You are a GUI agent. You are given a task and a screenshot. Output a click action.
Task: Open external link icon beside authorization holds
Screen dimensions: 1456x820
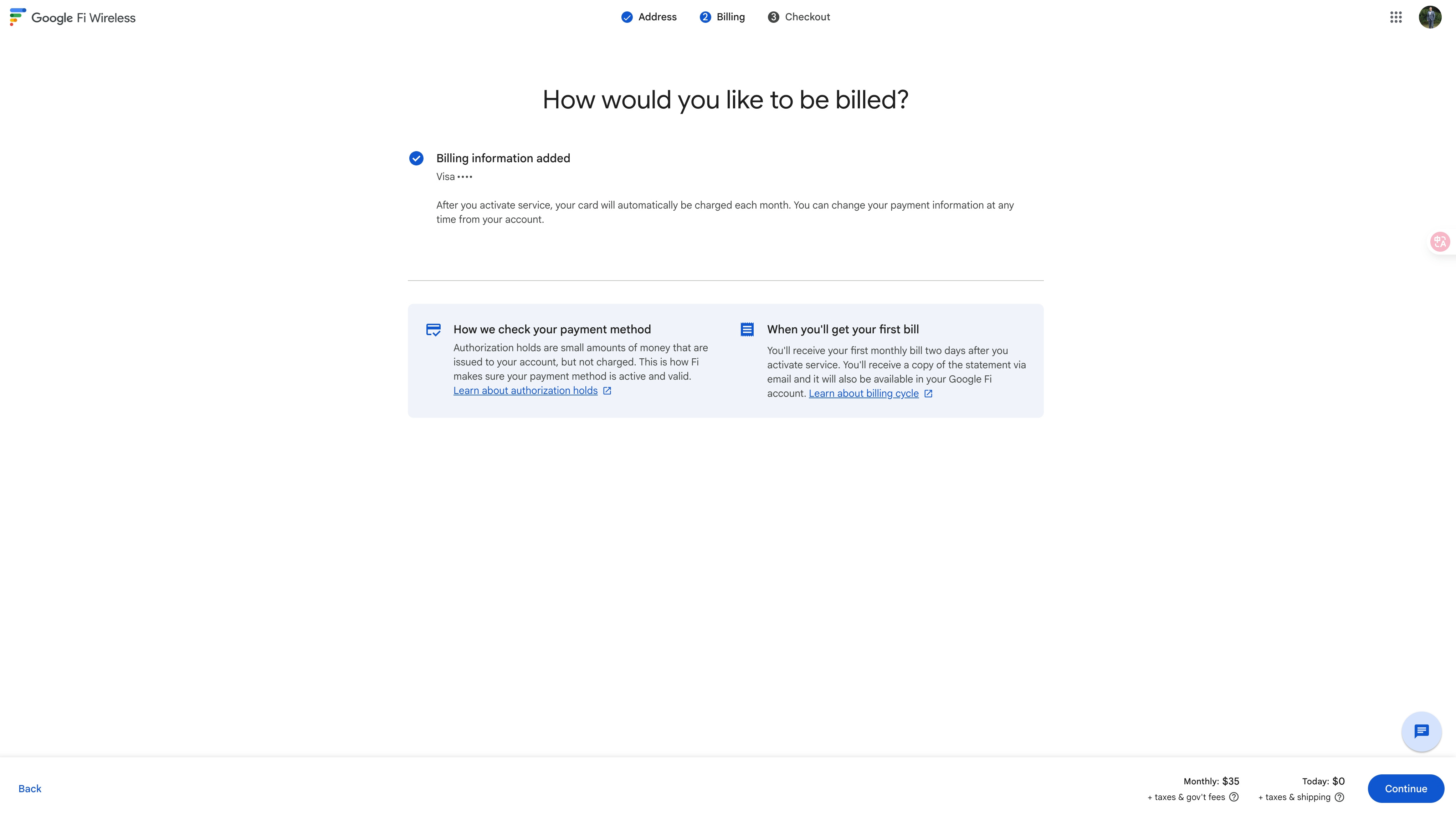point(607,390)
